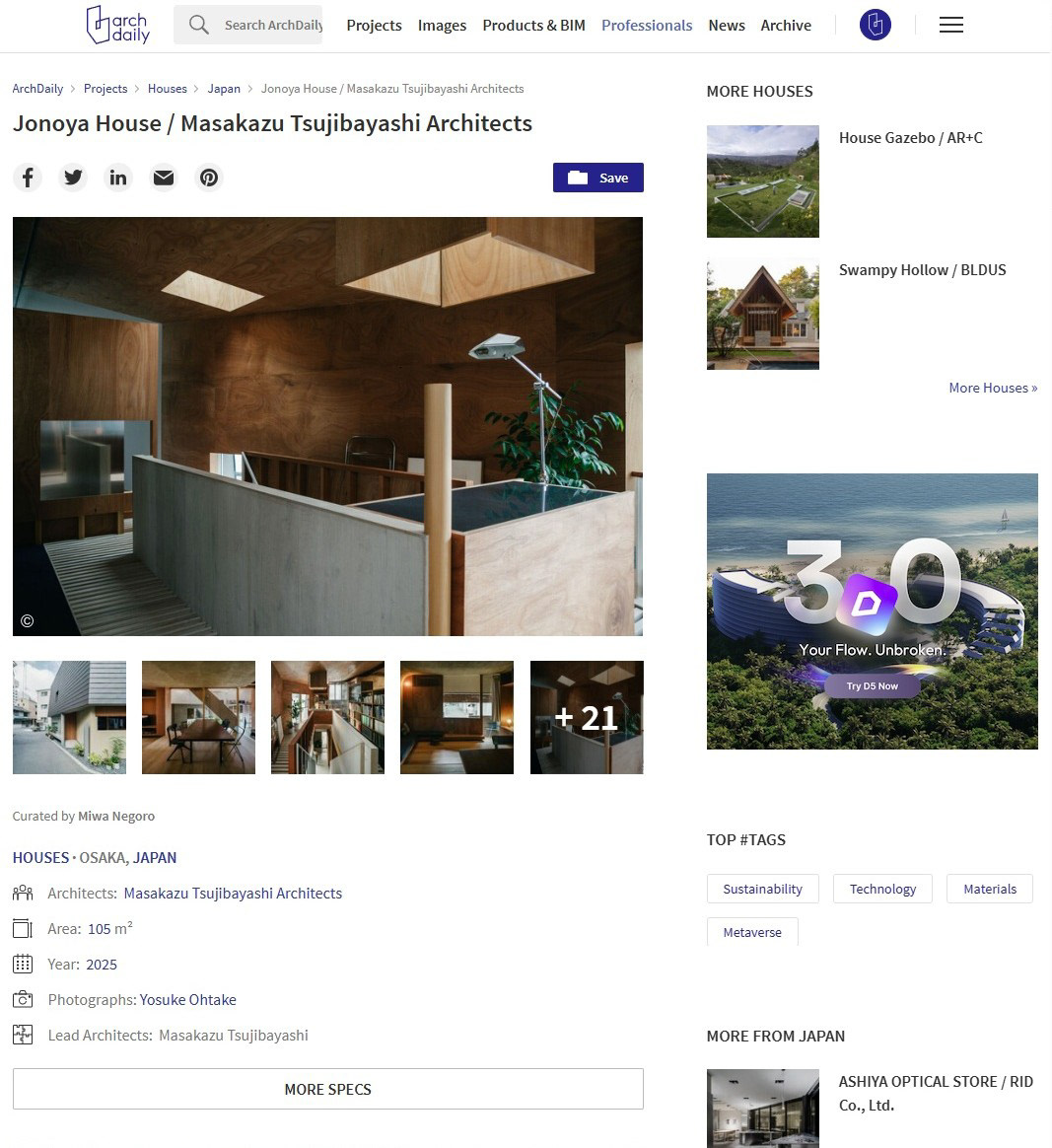Pin the project on Pinterest
1052x1148 pixels.
(x=209, y=178)
